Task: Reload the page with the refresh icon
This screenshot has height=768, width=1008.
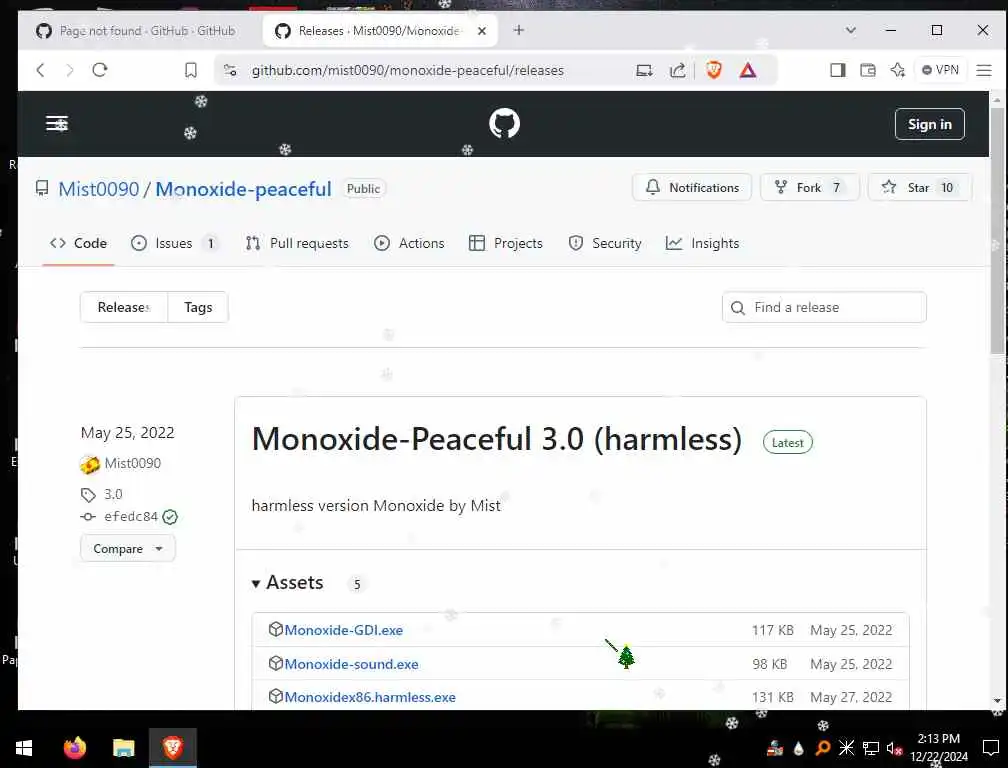Action: (100, 70)
